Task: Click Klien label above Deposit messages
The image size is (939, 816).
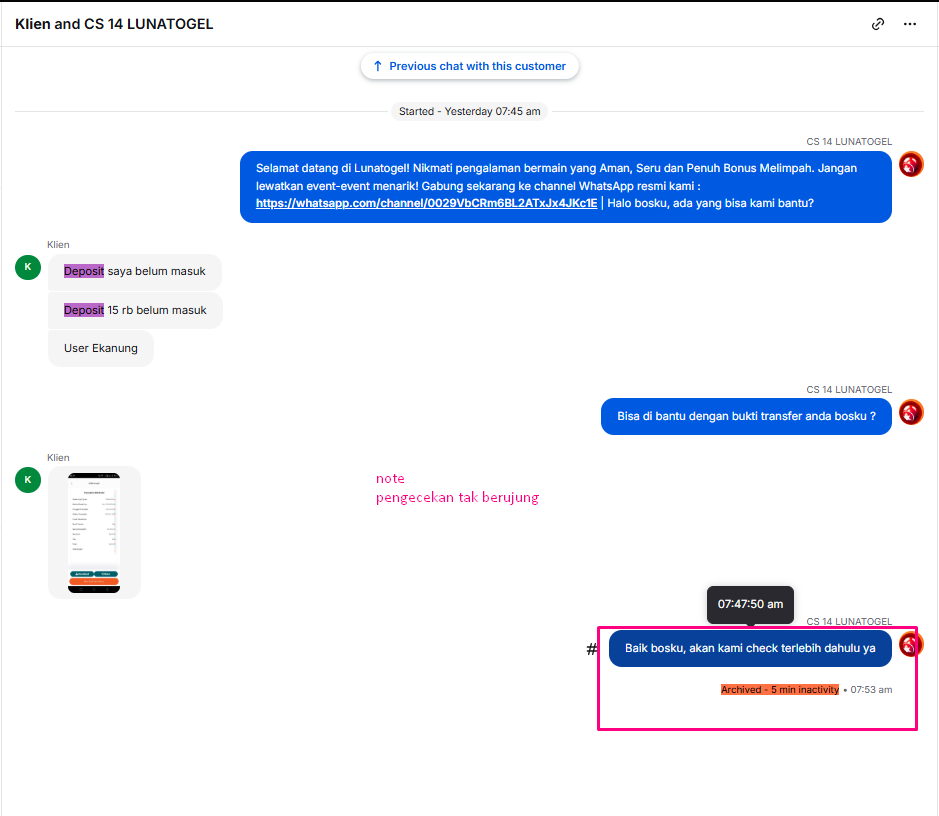Action: click(58, 245)
